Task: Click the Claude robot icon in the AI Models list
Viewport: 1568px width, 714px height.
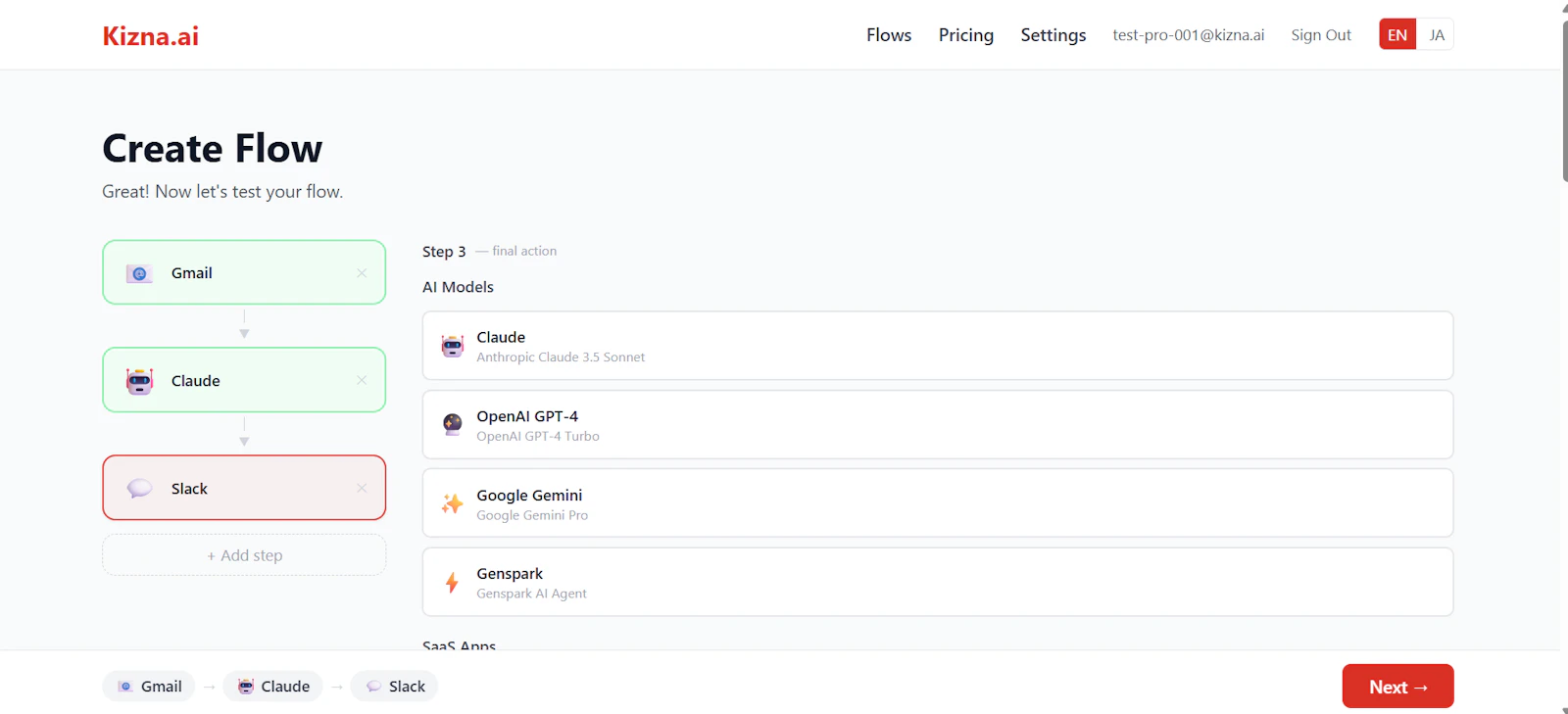Action: tap(452, 346)
